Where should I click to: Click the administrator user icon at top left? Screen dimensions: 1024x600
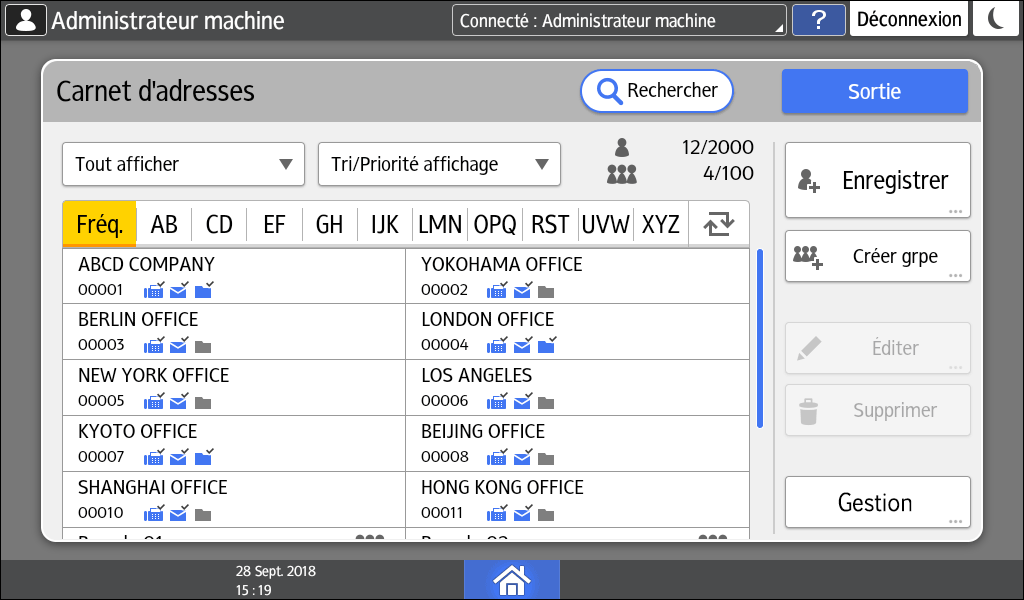[25, 20]
